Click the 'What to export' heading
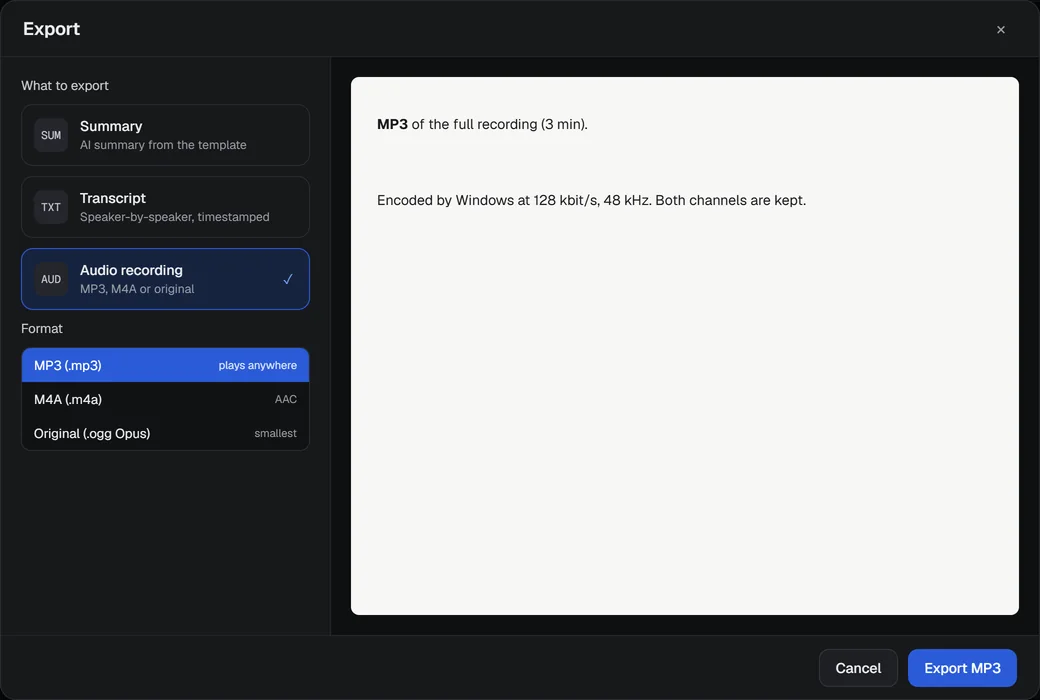 tap(65, 86)
